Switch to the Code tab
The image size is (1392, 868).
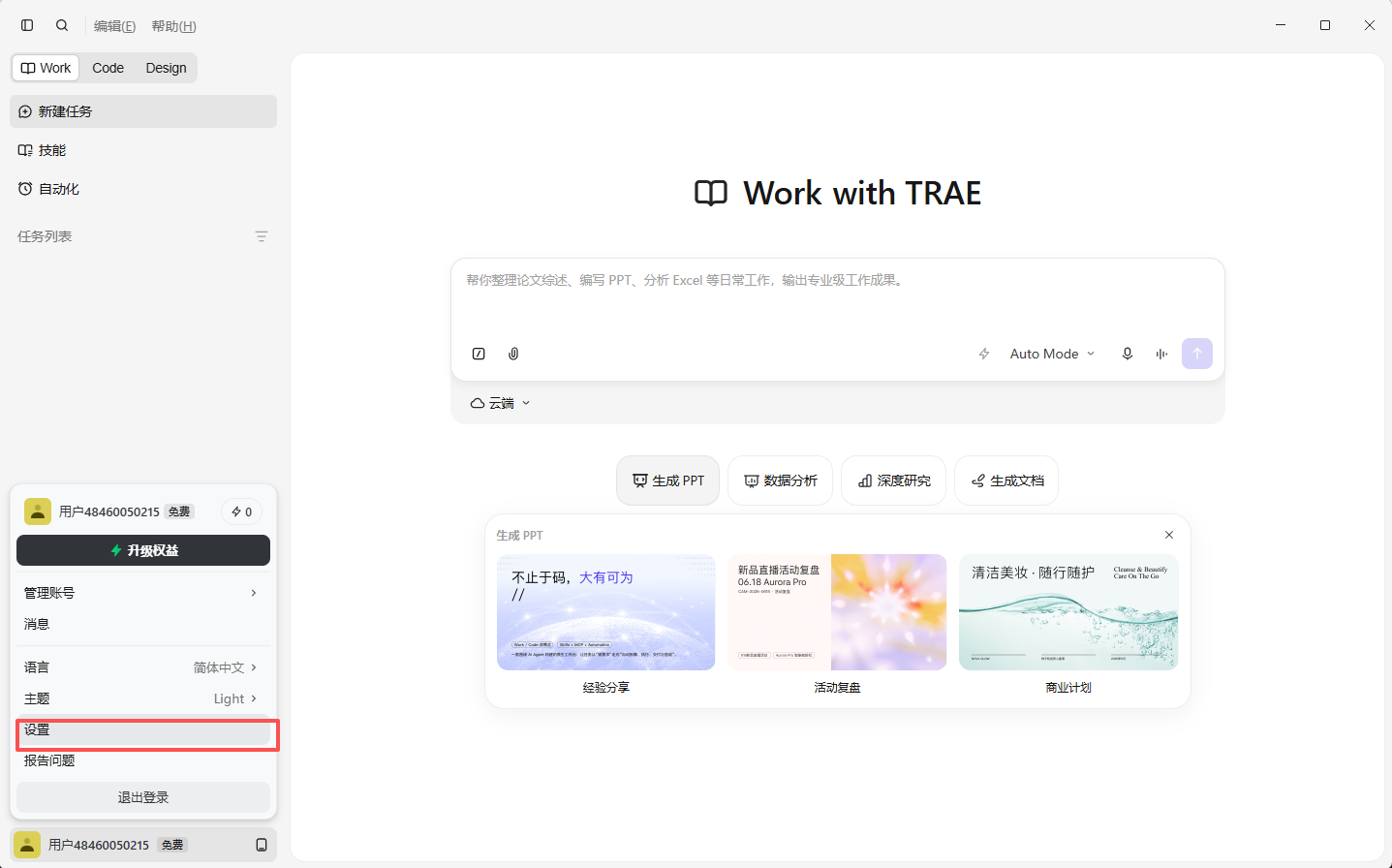(108, 68)
